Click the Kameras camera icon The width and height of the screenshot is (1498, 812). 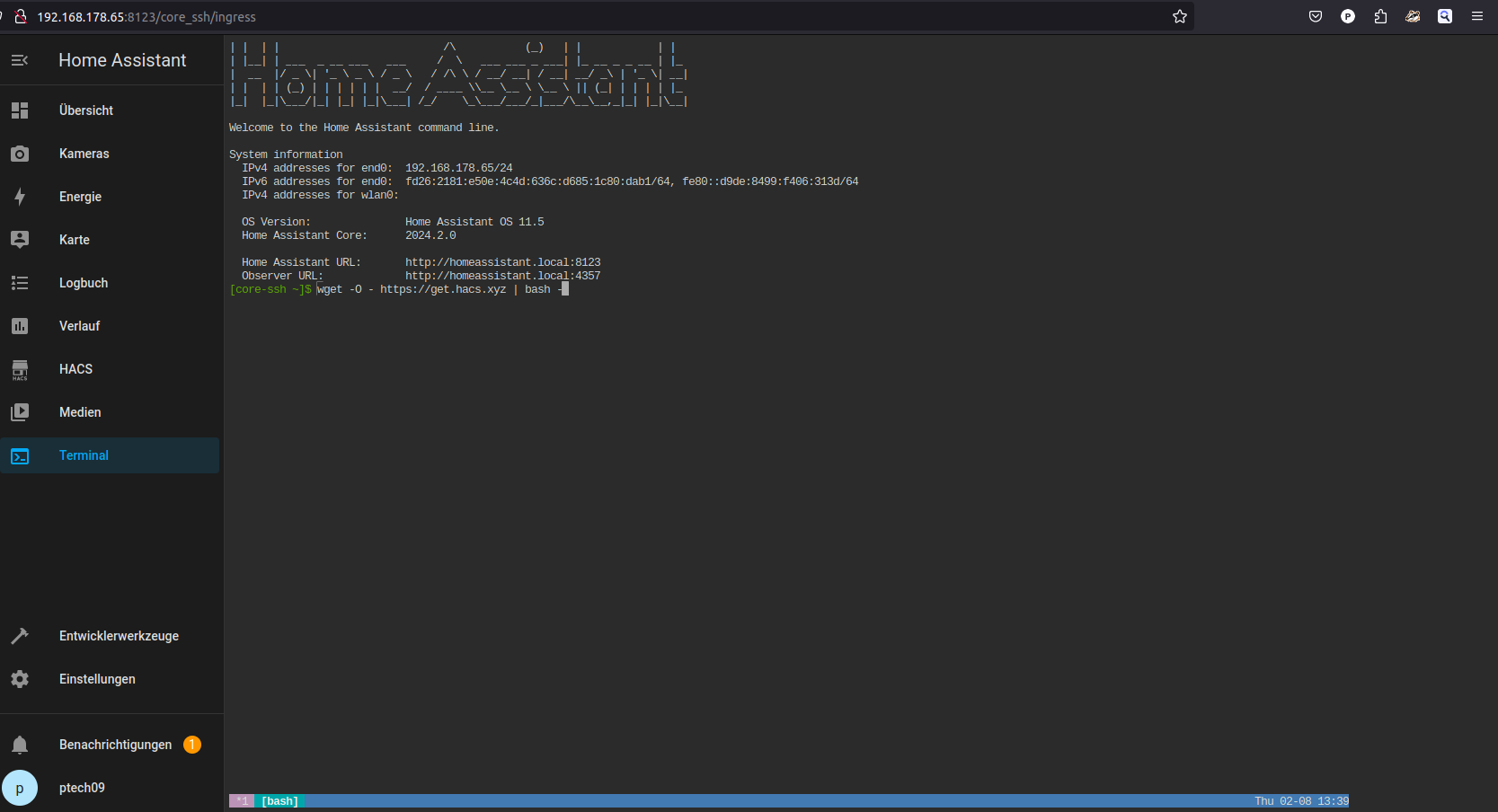(20, 154)
